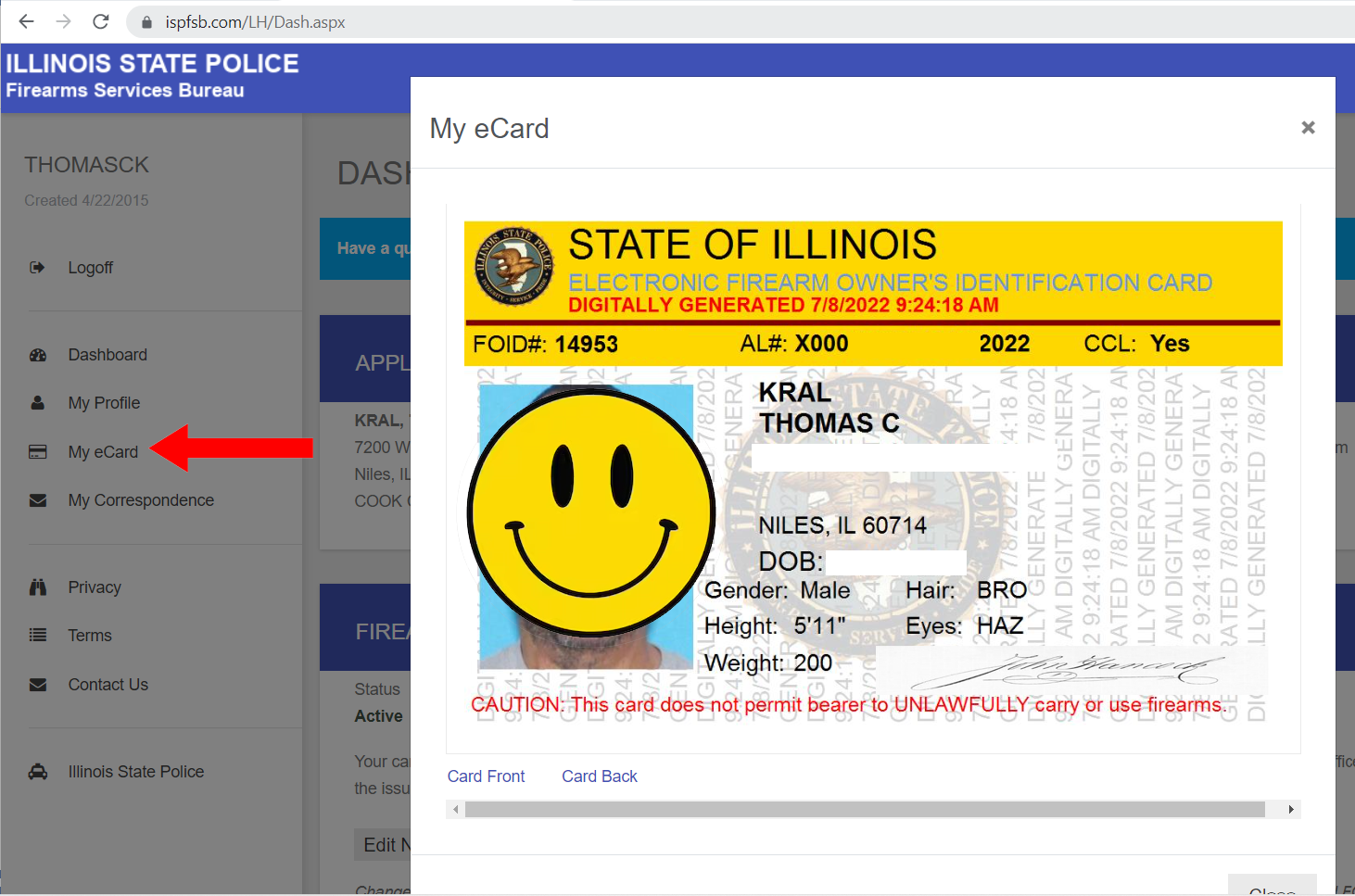Open My Profile in sidebar
The image size is (1355, 896).
(x=104, y=403)
